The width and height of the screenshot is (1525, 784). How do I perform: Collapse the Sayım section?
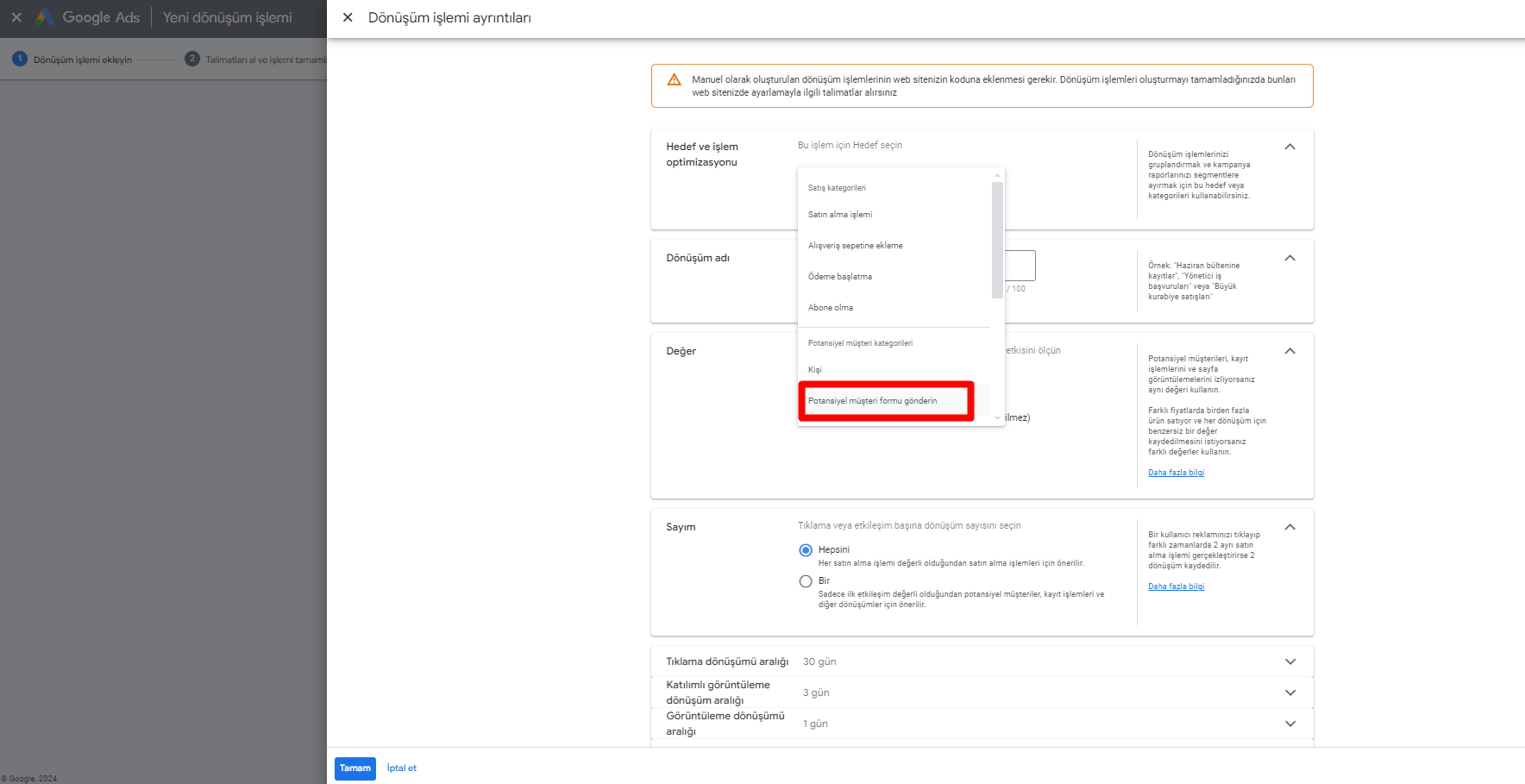click(1290, 527)
